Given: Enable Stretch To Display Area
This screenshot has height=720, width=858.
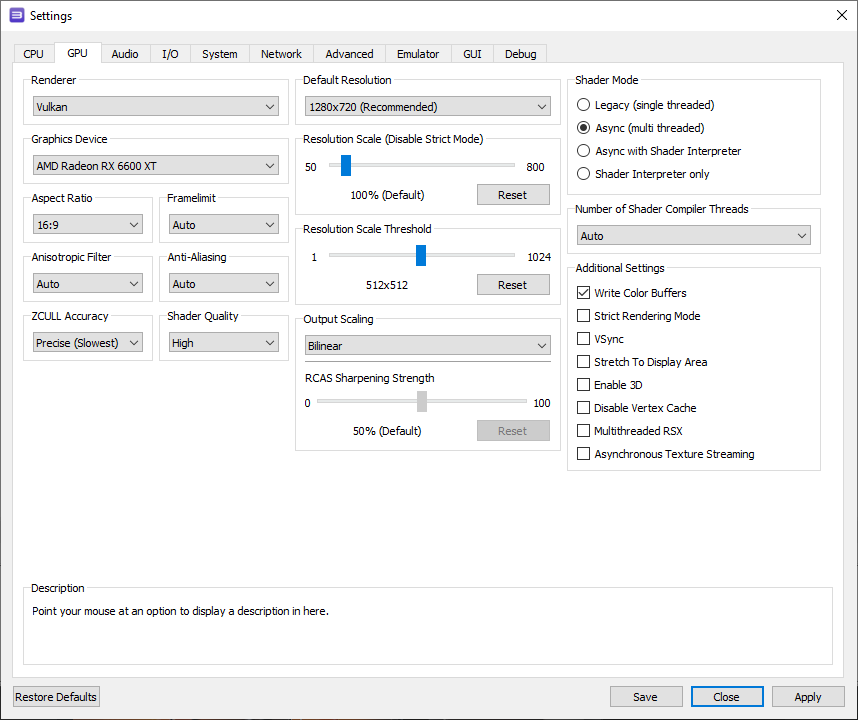Looking at the screenshot, I should point(583,361).
